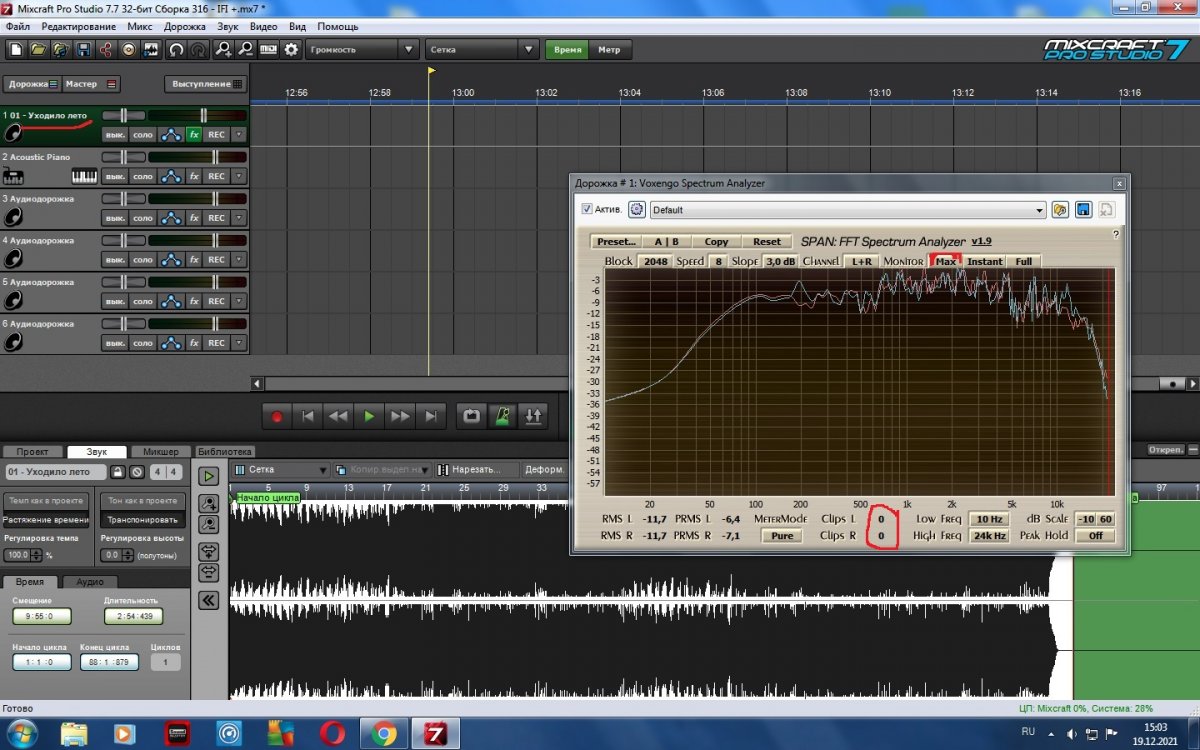Screen dimensions: 1200x750
Task: Zoom out using the magnifier minus icon in the top toolbar
Action: point(246,49)
